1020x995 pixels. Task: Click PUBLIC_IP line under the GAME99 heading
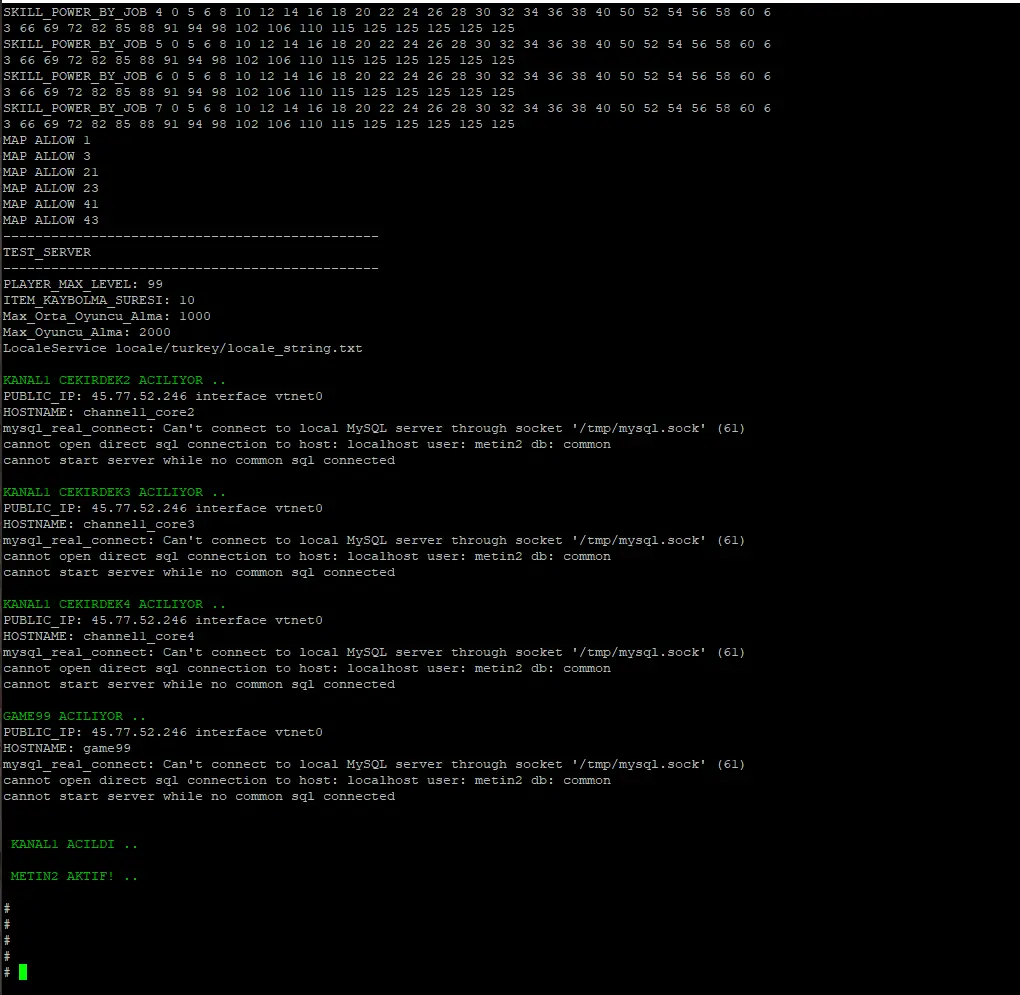163,732
